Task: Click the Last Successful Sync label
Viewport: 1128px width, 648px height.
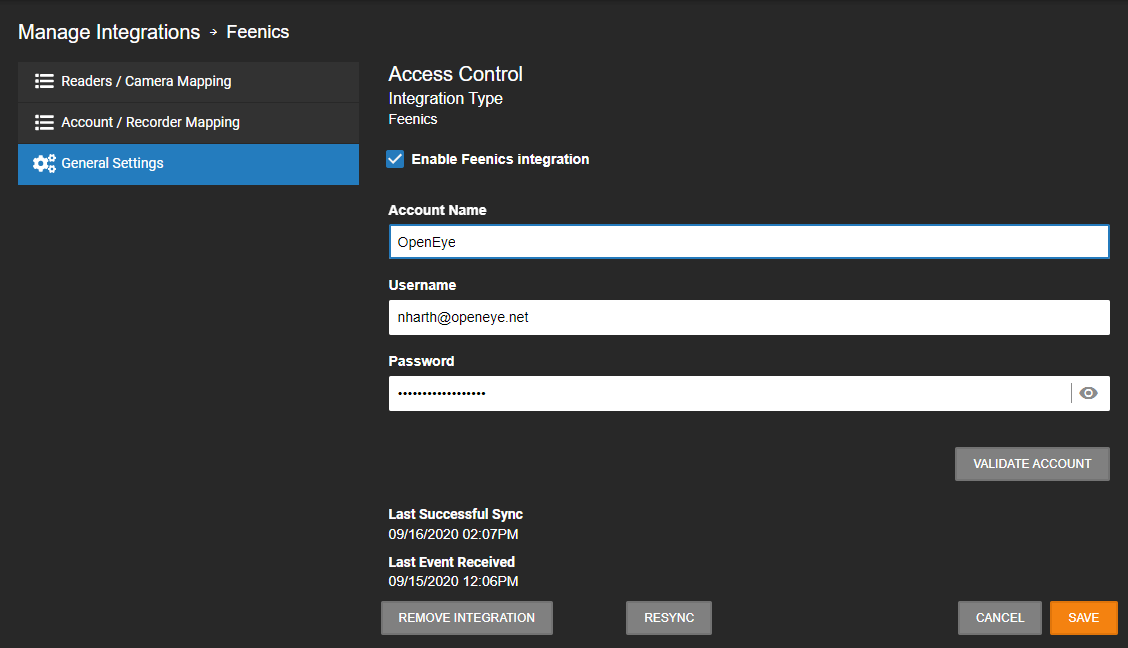Action: point(455,514)
